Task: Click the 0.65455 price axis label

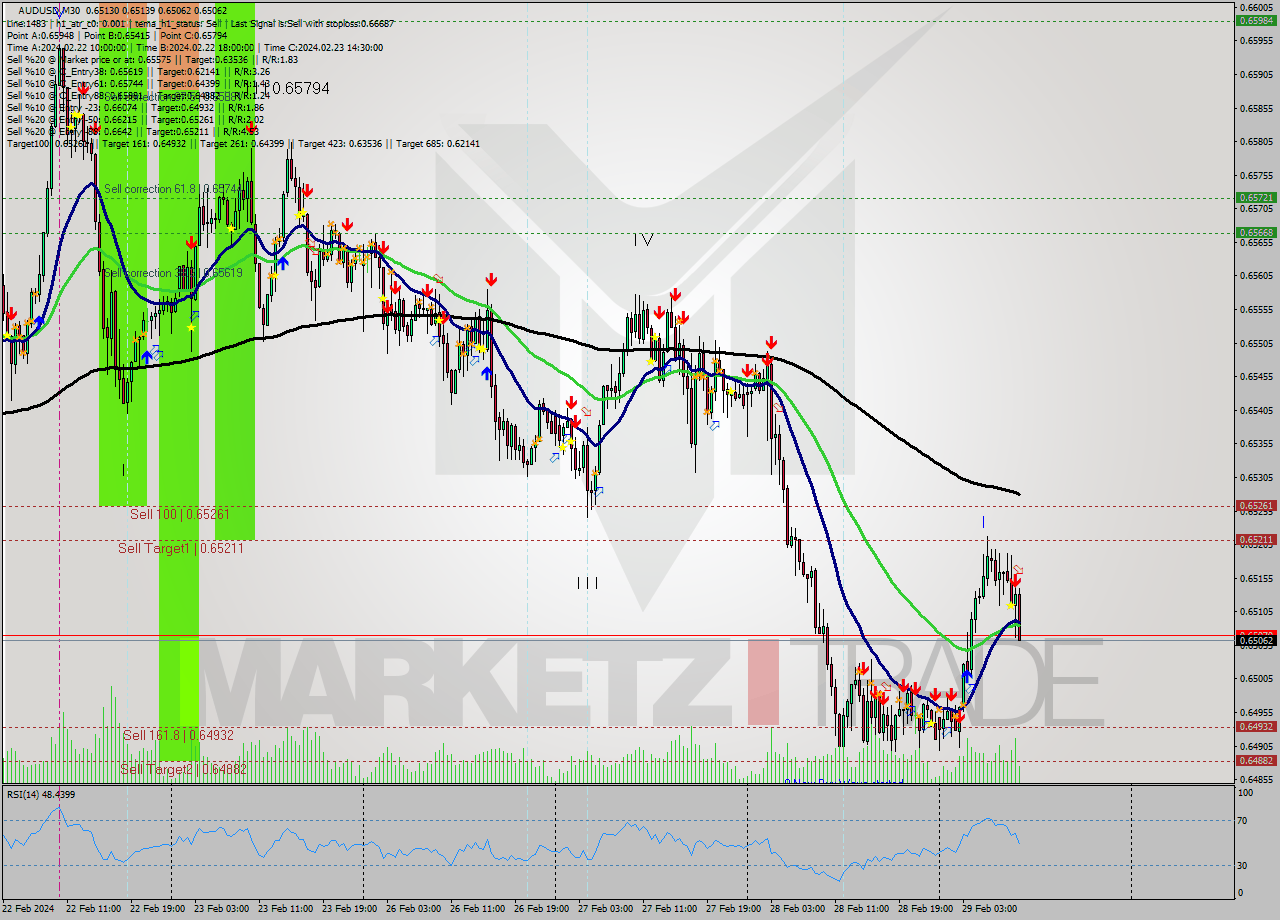Action: tap(1256, 377)
